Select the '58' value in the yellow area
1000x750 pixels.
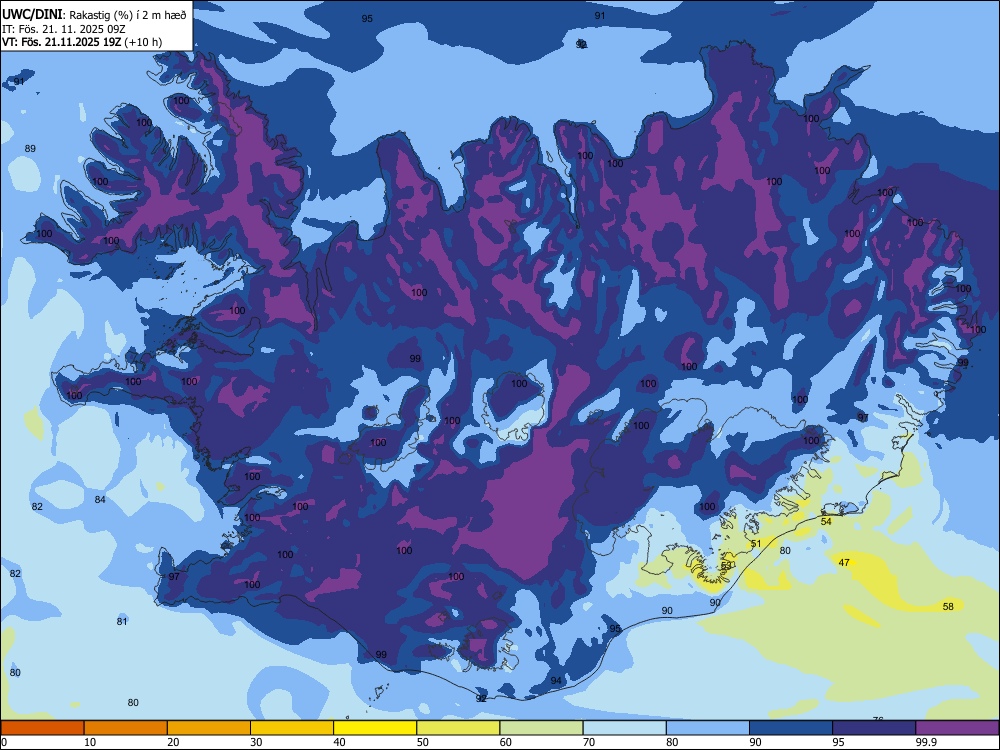click(948, 607)
